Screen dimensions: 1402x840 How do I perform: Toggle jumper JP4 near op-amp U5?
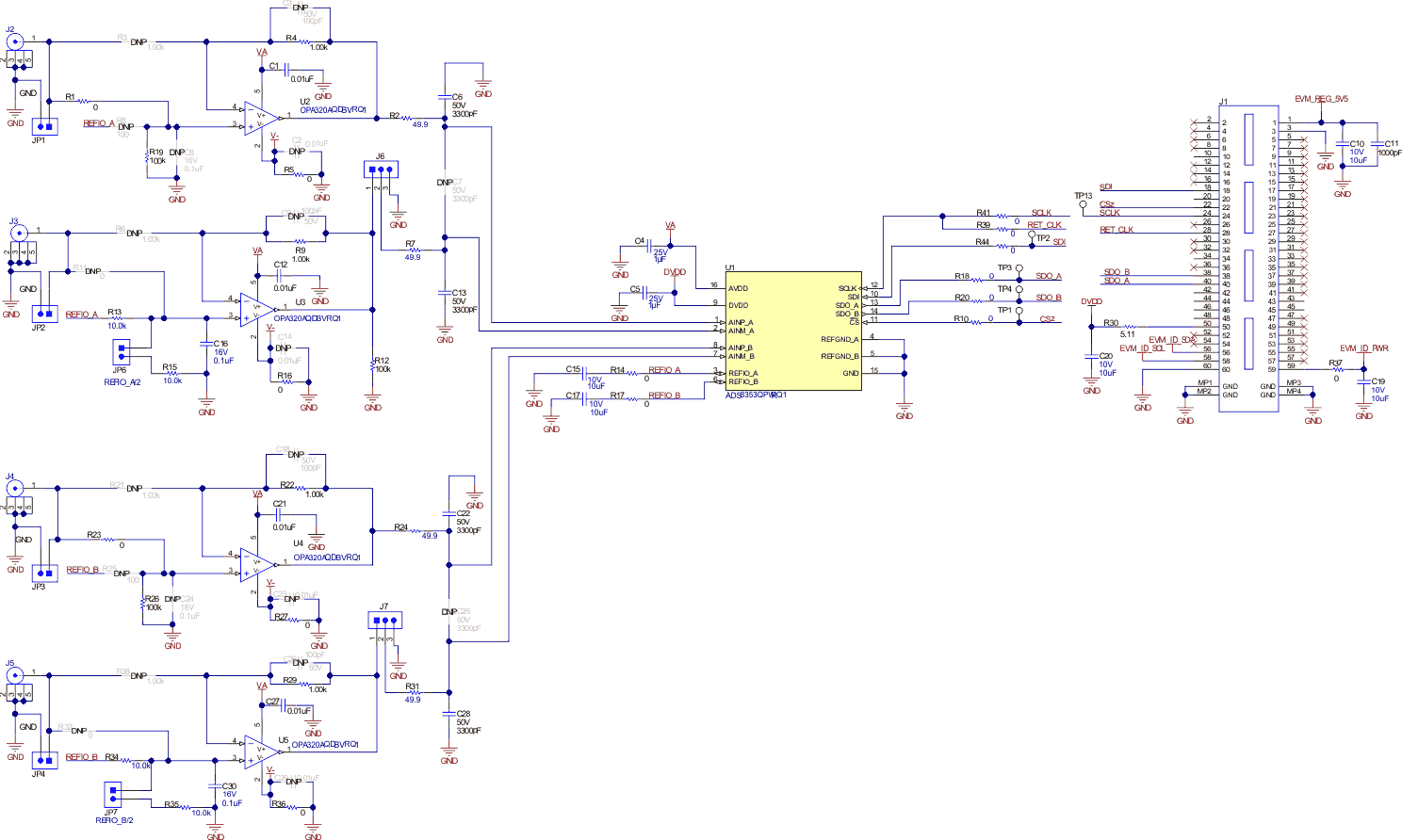pos(42,761)
